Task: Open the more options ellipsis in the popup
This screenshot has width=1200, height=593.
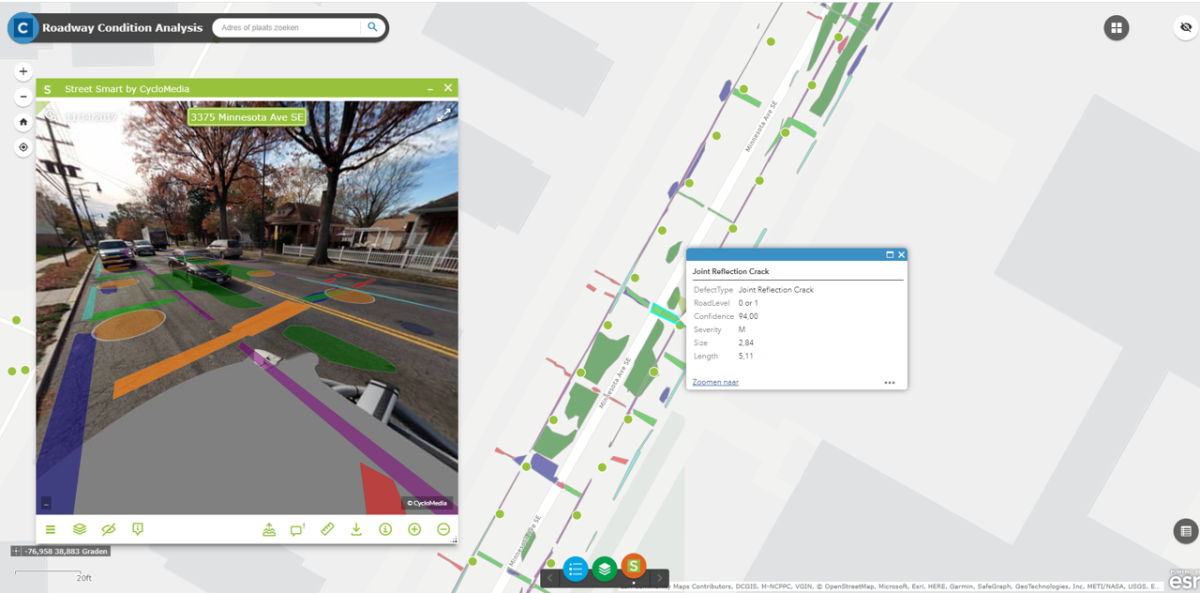Action: [889, 382]
